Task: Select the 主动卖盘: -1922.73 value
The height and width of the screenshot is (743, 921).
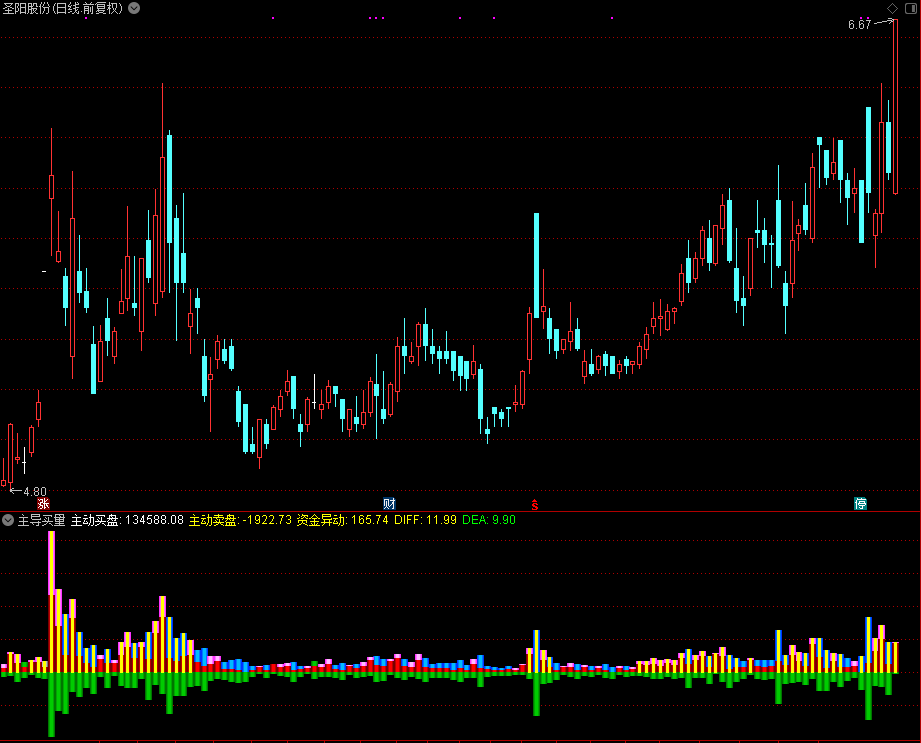Action: pyautogui.click(x=240, y=520)
